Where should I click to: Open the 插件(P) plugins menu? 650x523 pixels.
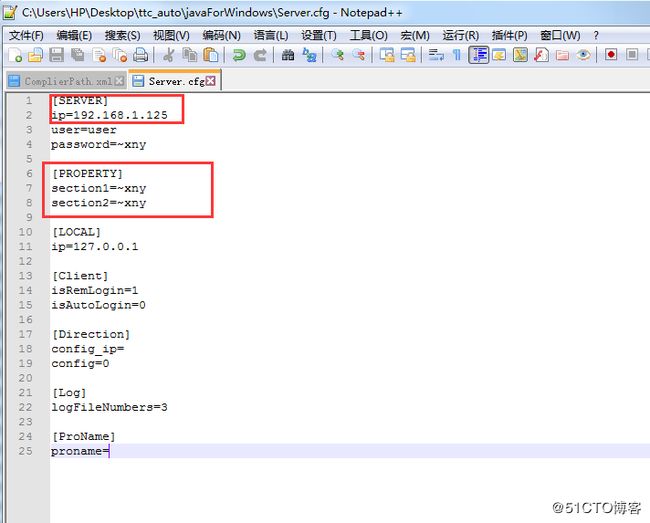pos(509,36)
